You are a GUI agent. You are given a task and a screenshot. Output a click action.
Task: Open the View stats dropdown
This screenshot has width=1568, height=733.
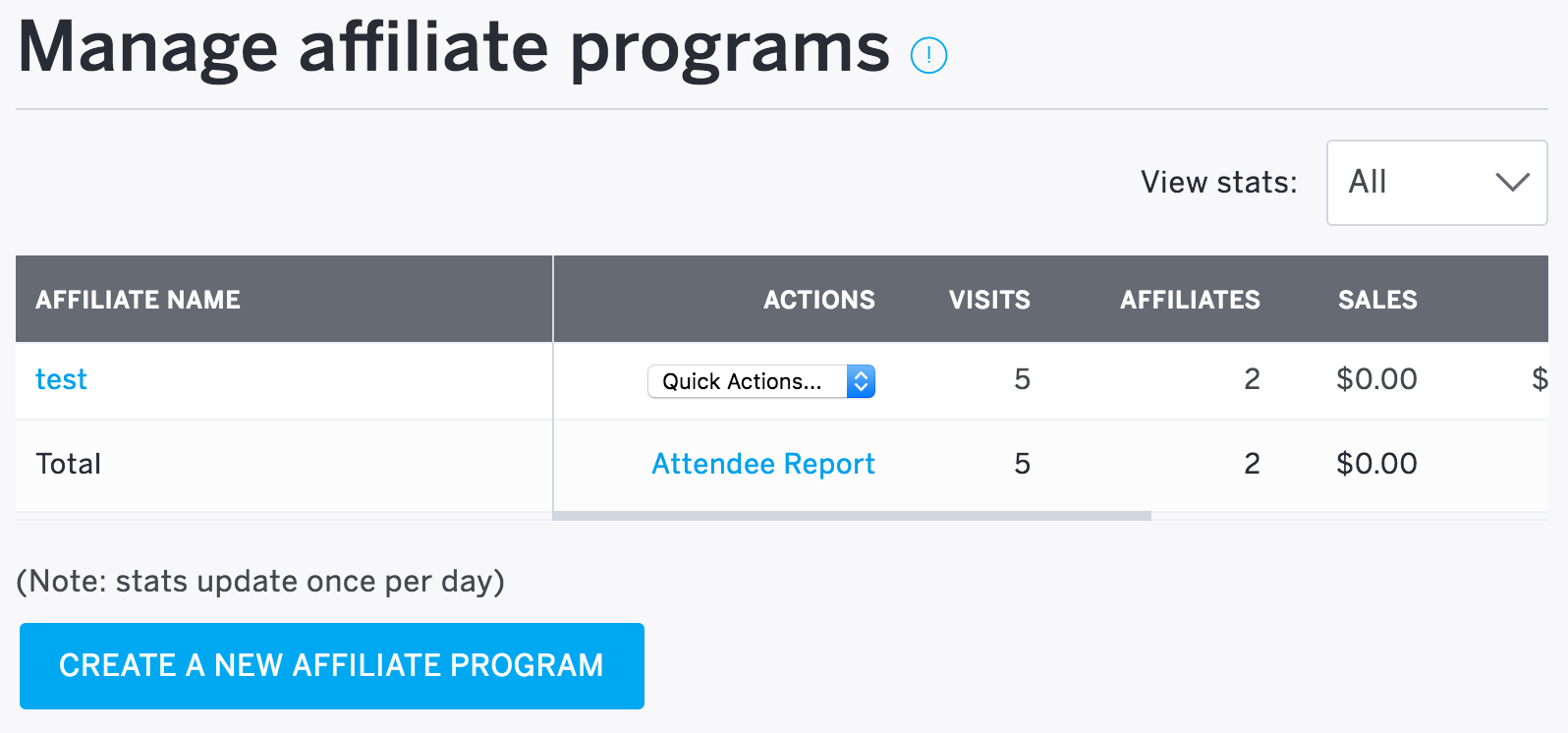[1436, 183]
